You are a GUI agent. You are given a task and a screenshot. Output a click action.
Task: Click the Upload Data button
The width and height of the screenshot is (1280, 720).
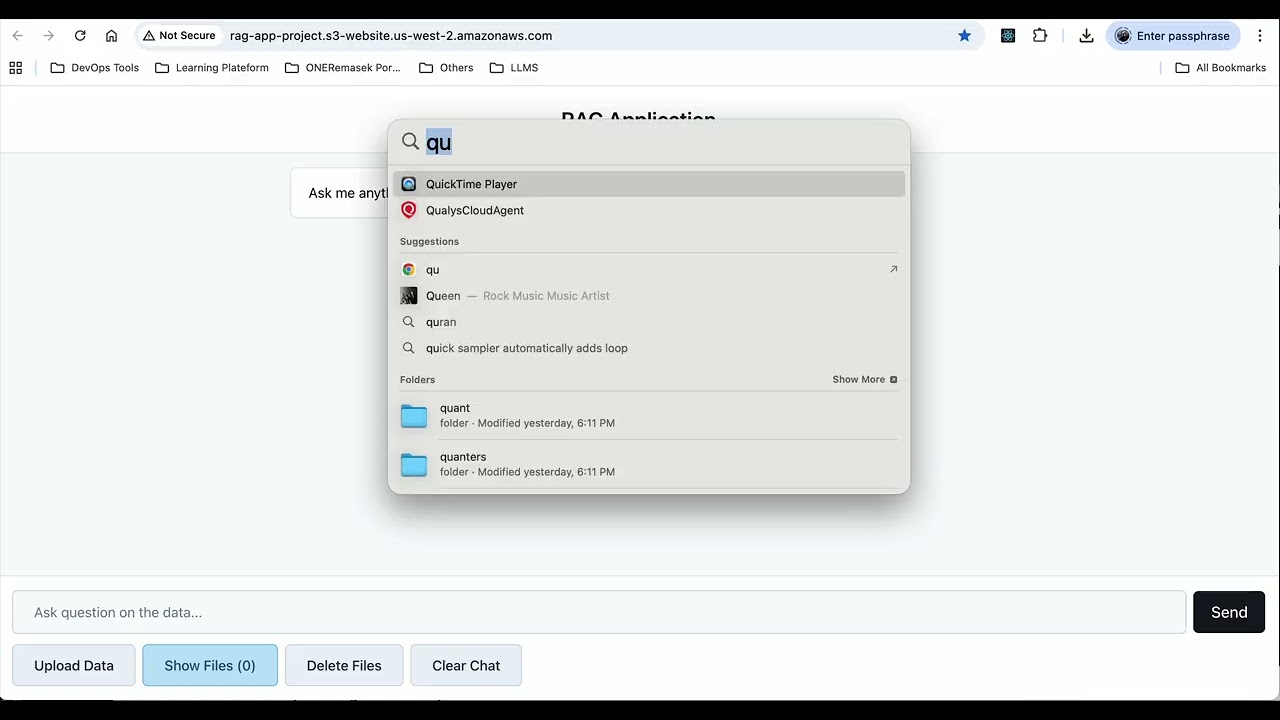[74, 665]
